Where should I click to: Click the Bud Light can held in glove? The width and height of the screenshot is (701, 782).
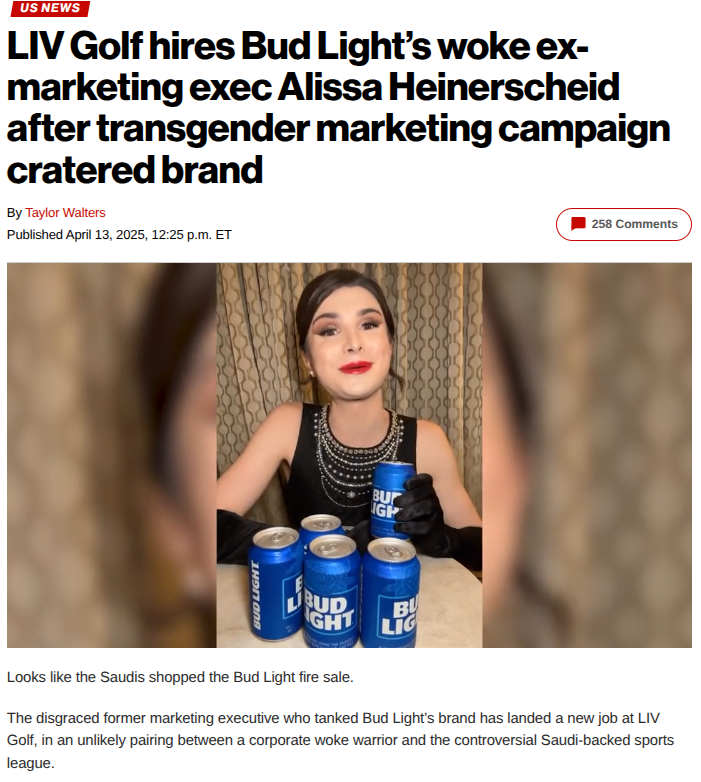[390, 501]
